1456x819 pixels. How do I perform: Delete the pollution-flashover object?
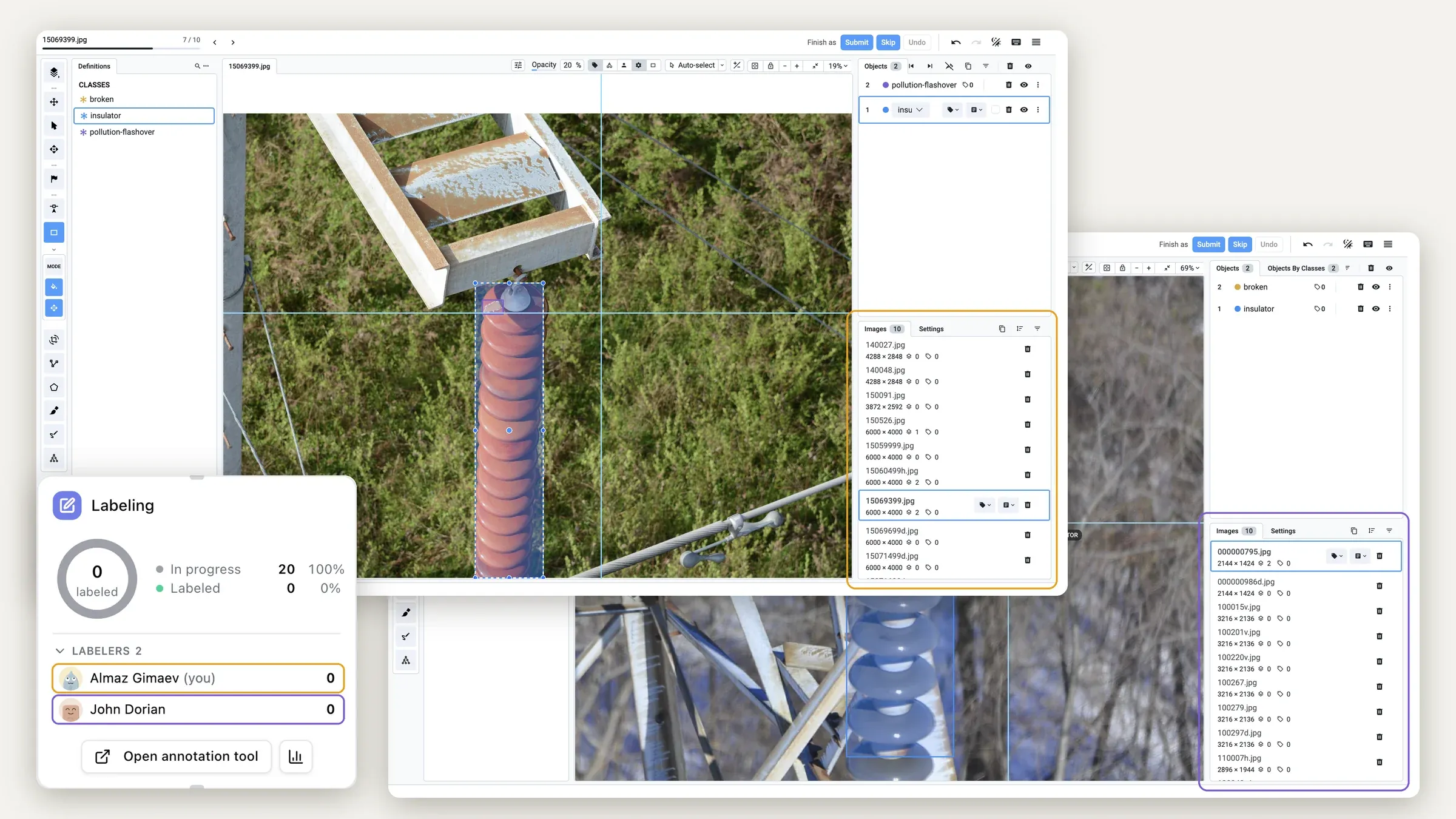[x=1009, y=85]
